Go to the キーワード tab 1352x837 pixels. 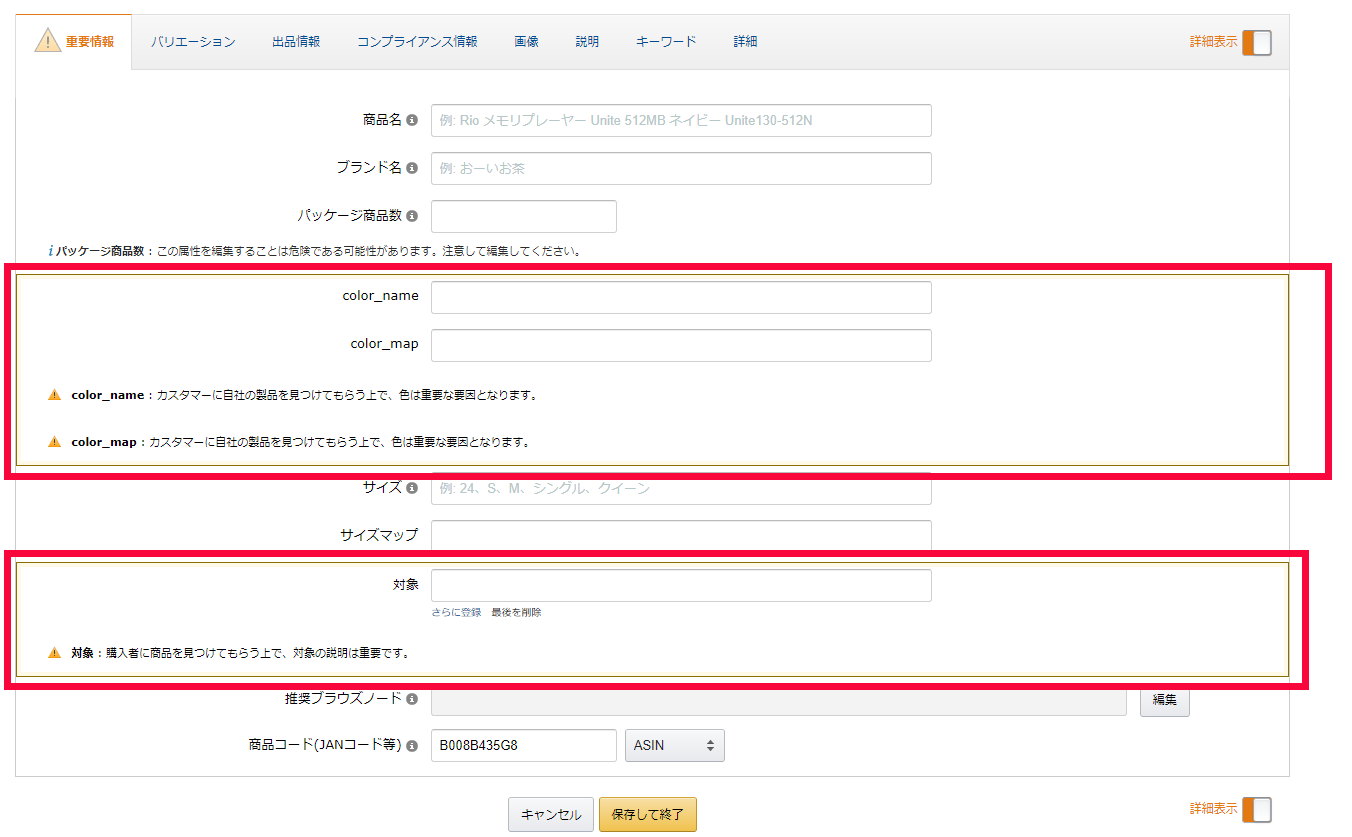666,42
